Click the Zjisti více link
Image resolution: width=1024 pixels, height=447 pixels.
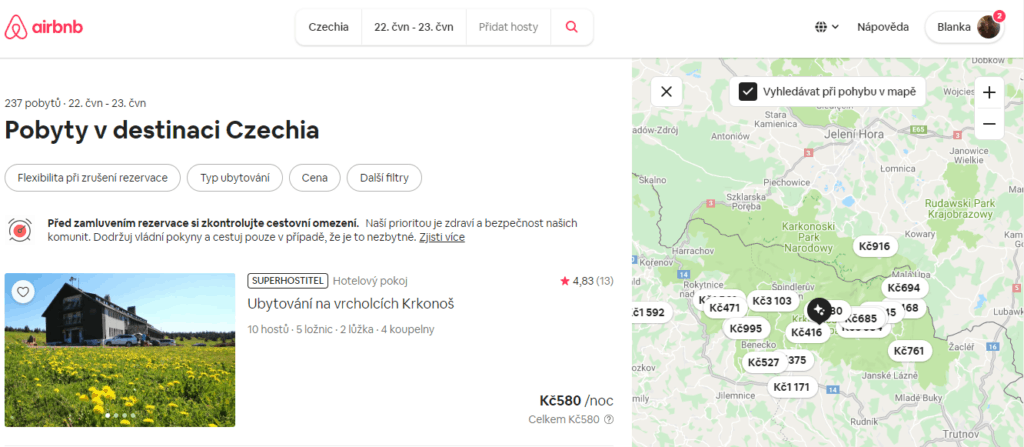point(442,237)
